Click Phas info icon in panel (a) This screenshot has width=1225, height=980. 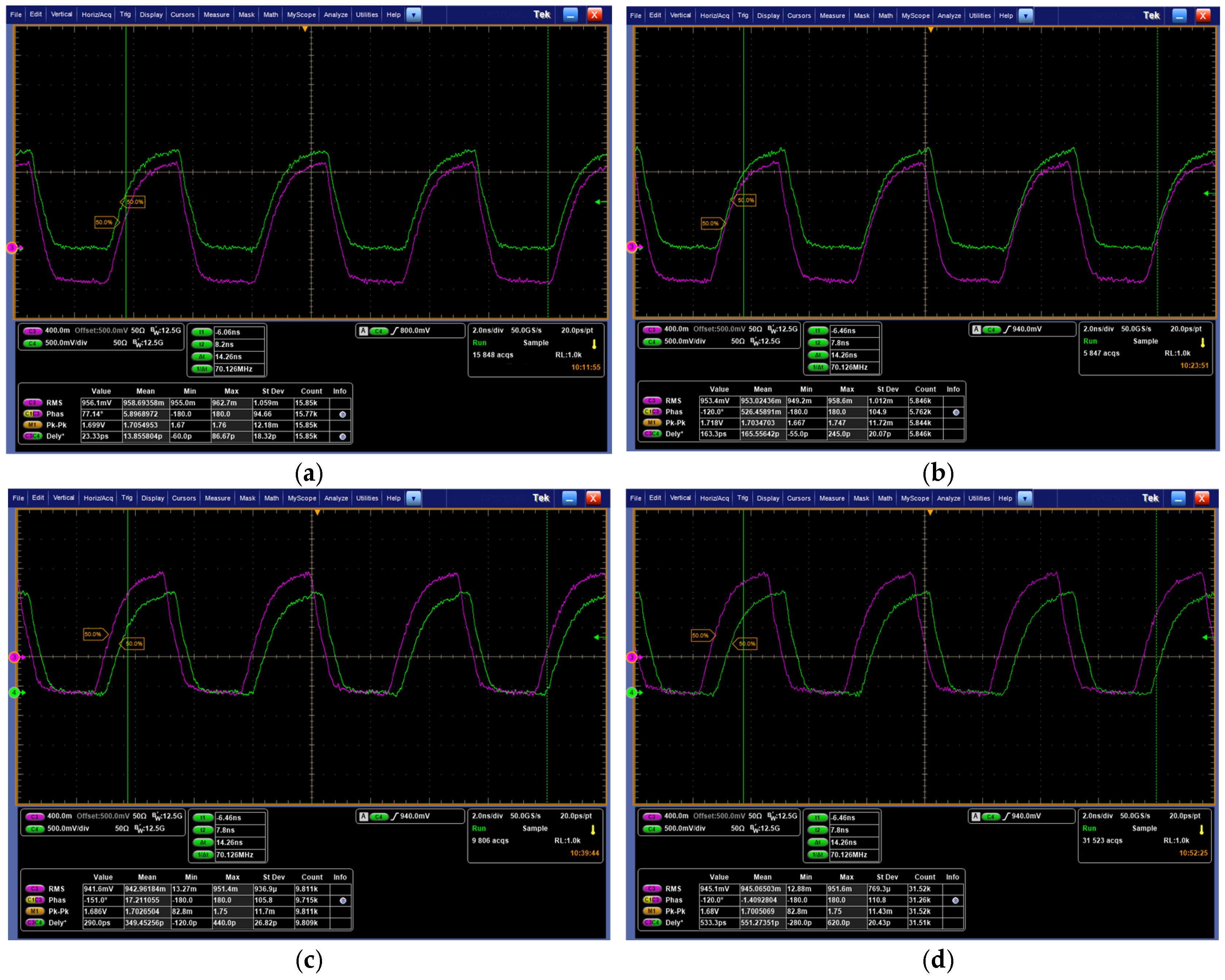(x=342, y=414)
